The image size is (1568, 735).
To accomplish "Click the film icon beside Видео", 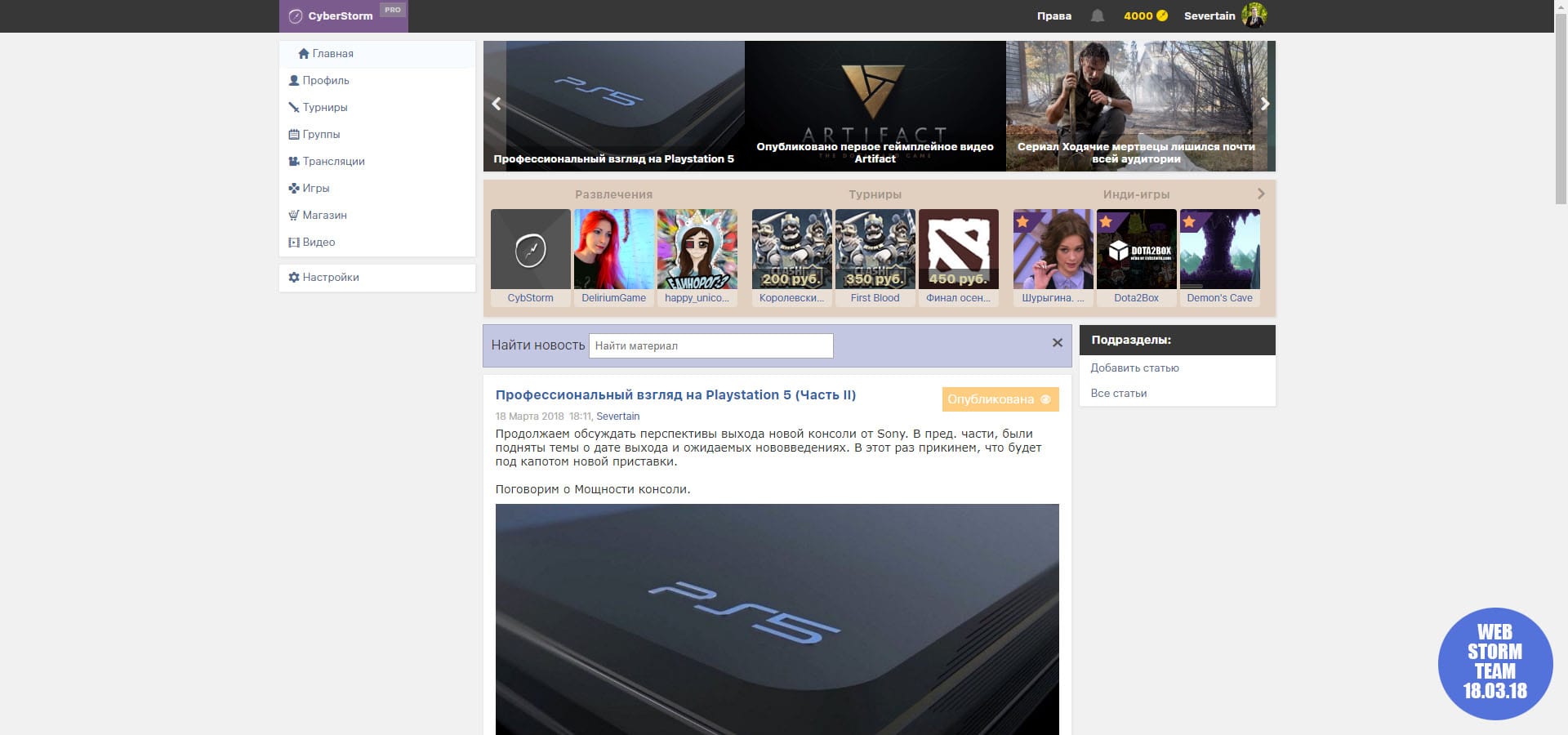I will coord(294,242).
